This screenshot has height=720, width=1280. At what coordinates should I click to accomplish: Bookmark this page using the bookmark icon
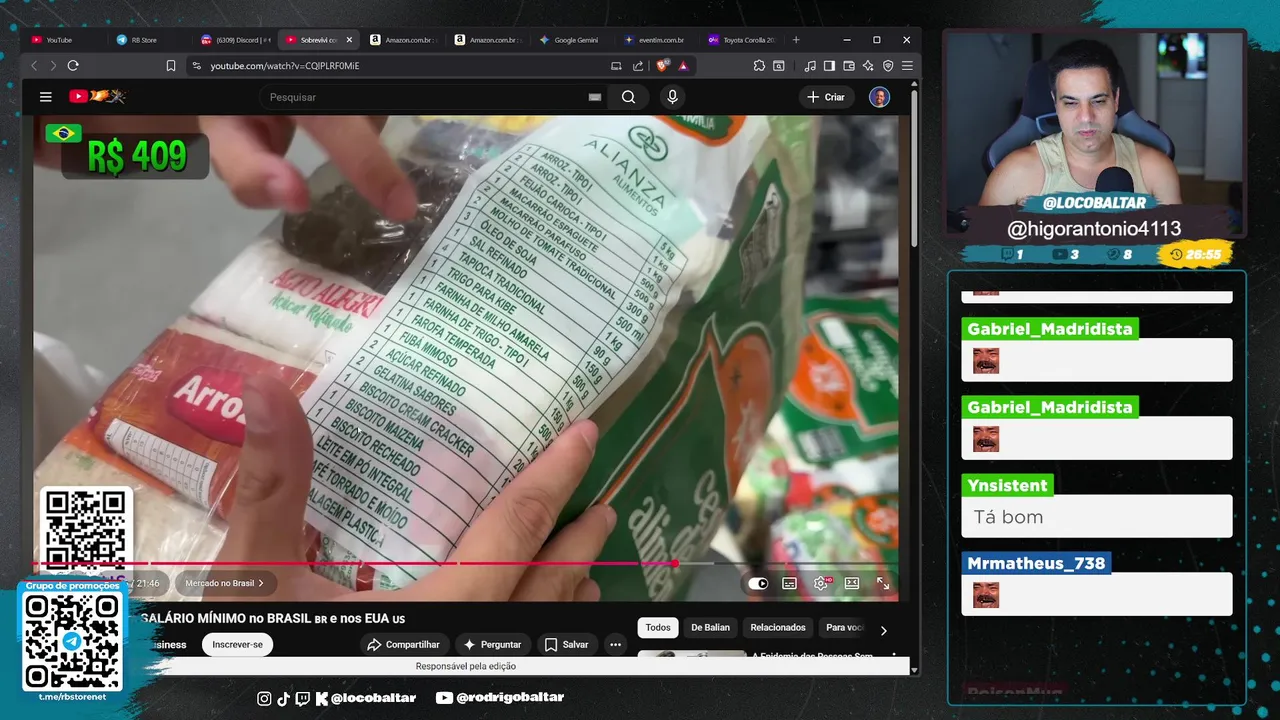[171, 66]
